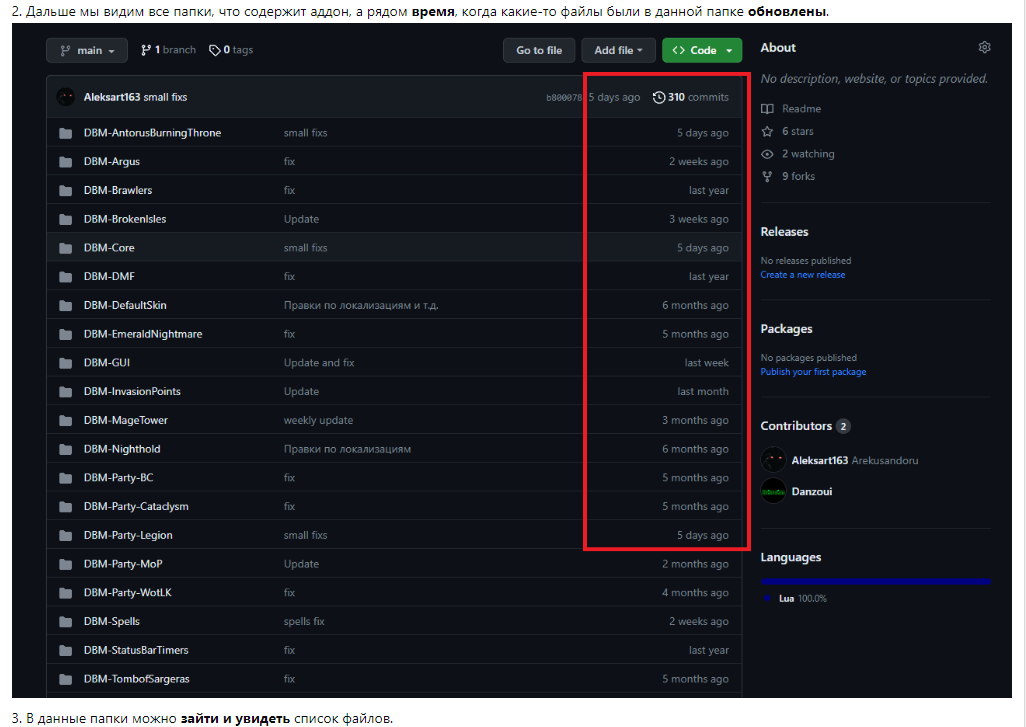1026x727 pixels.
Task: Click the tags icon next to 0 tags
Action: 214,50
